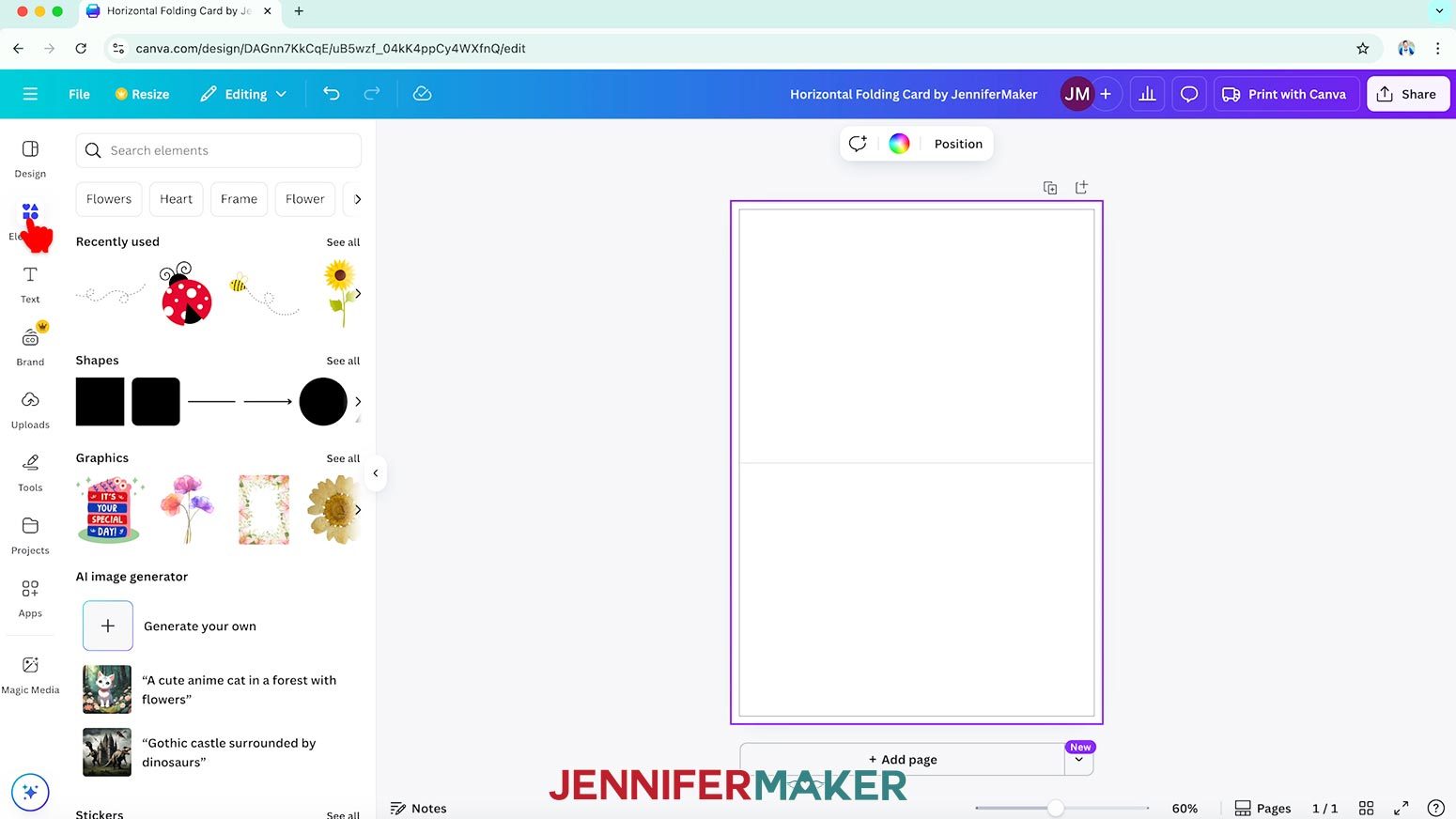Insert the dotted swirl line graphic
Screen dimensions: 1456x819
pos(110,295)
